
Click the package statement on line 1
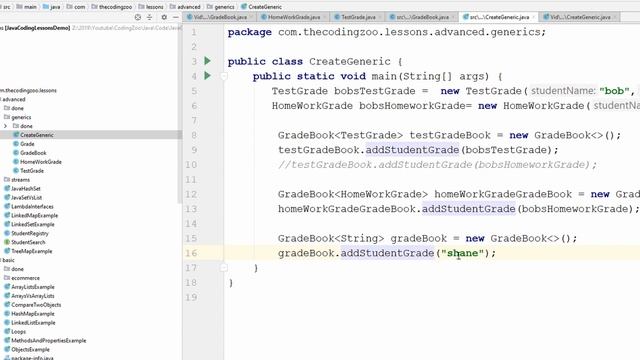coord(387,32)
